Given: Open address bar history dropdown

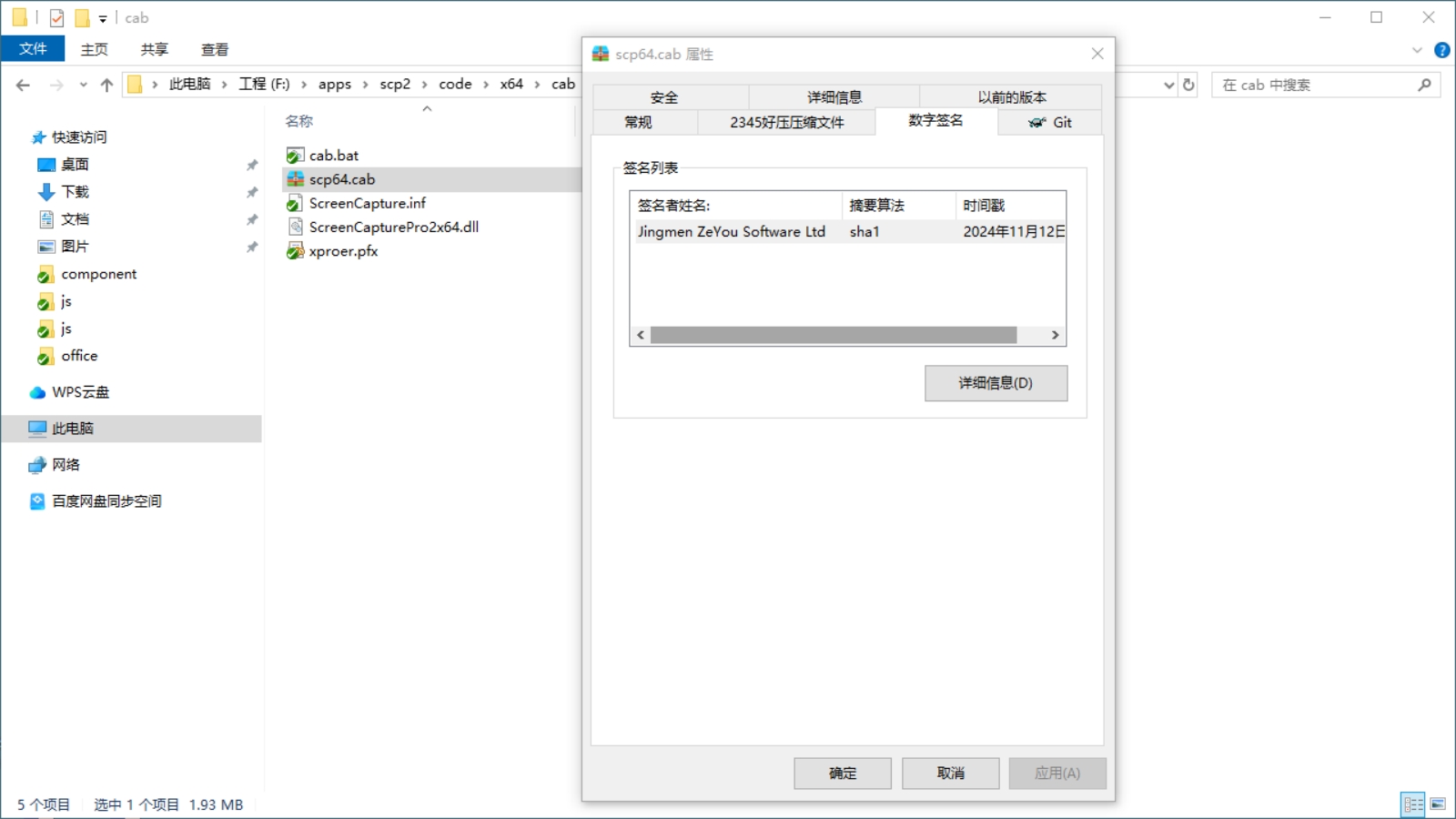Looking at the screenshot, I should click(1169, 85).
